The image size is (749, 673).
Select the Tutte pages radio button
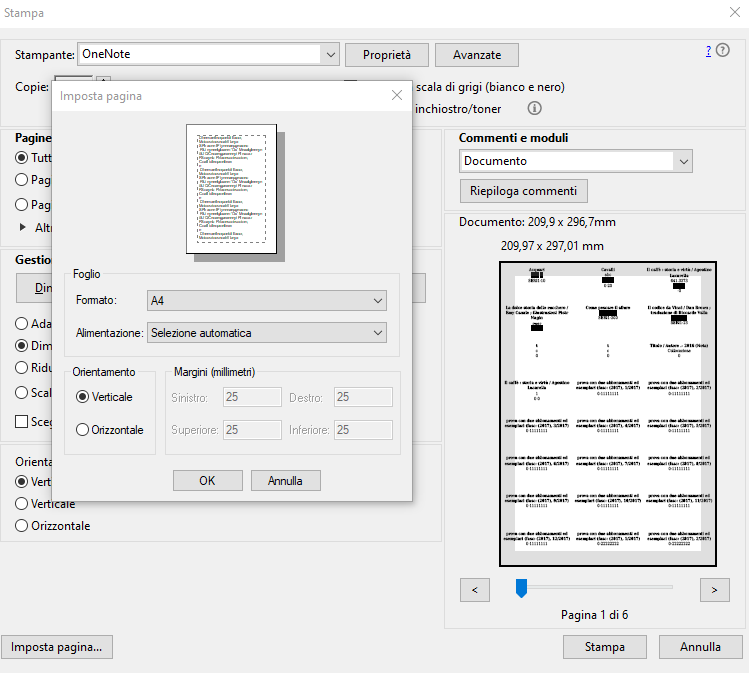pos(21,158)
